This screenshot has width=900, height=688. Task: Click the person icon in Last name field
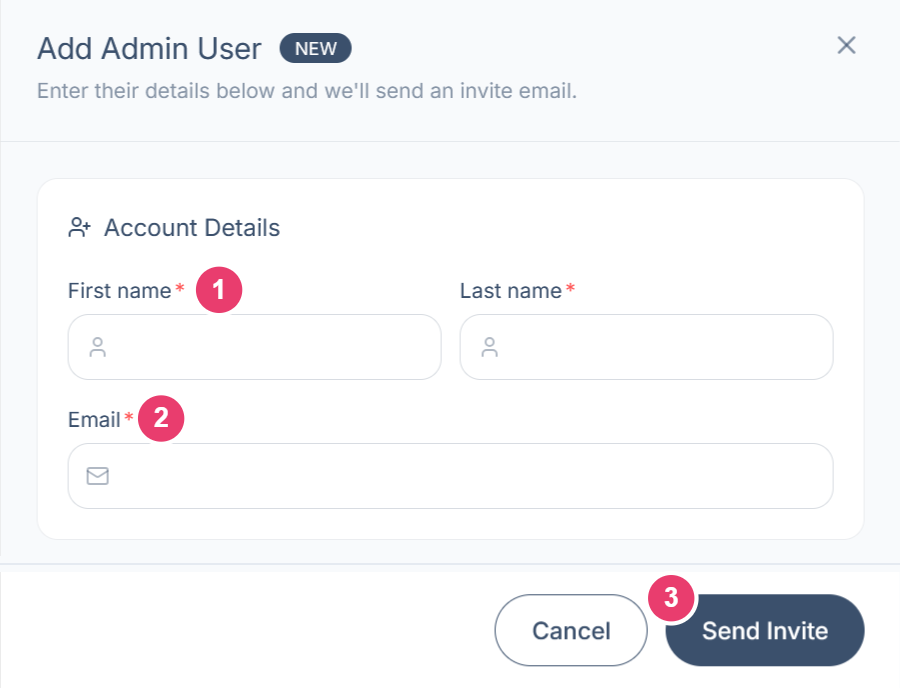point(490,347)
